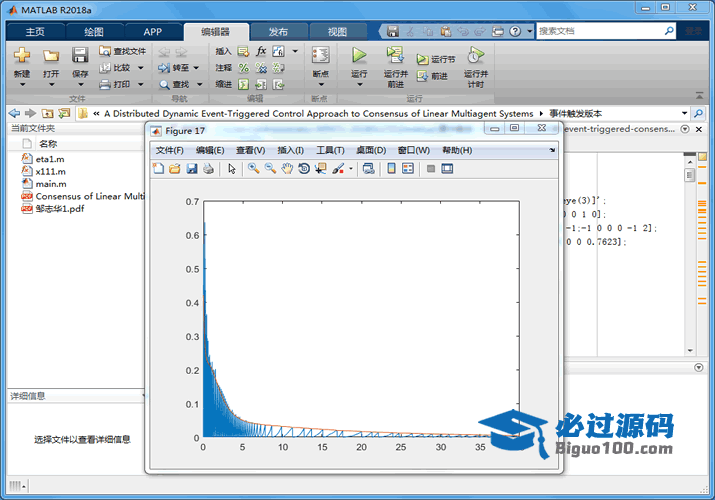
Task: Click Run and Time (运行并计时) icon
Action: [475, 56]
